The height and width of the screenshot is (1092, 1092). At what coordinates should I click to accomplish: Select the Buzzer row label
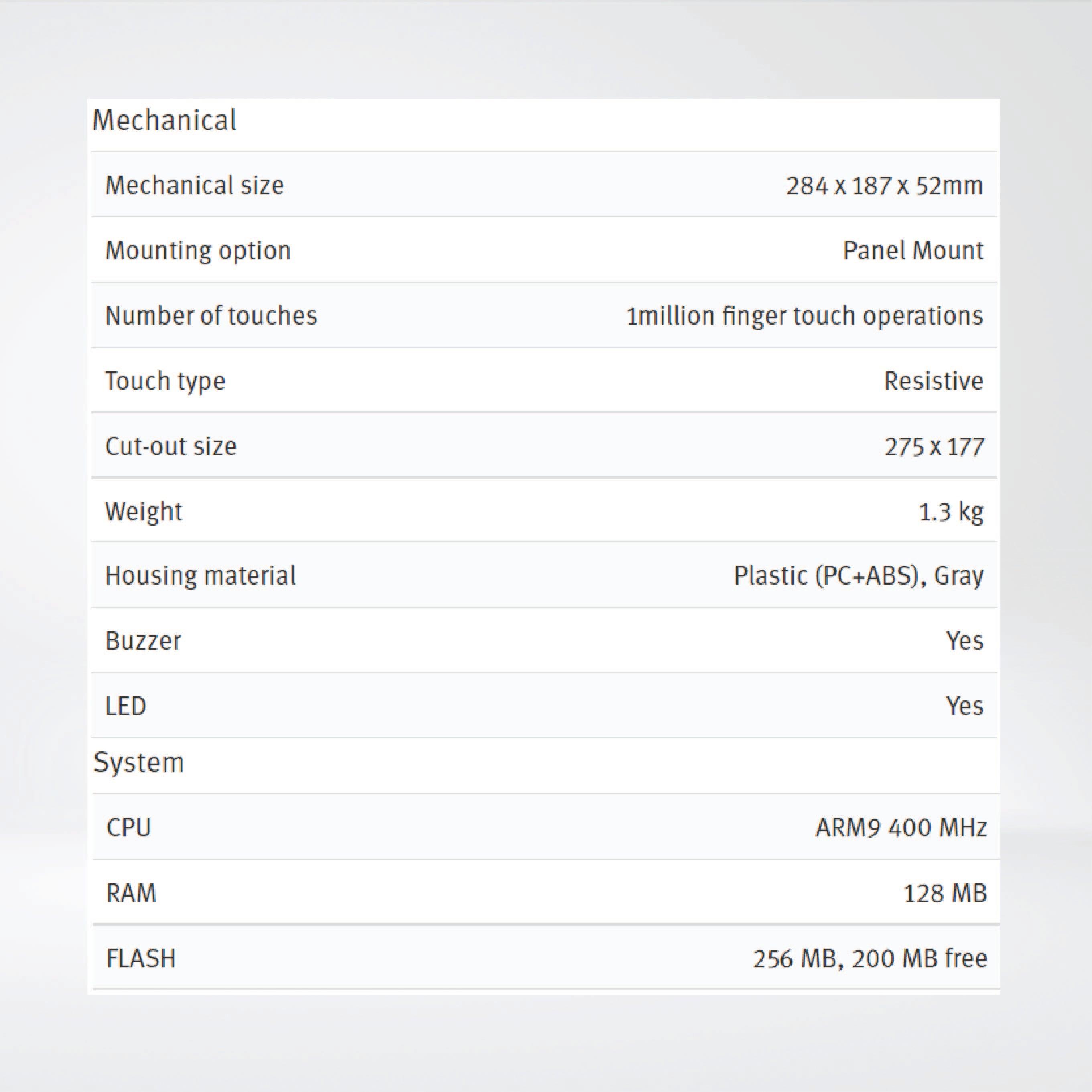[143, 641]
